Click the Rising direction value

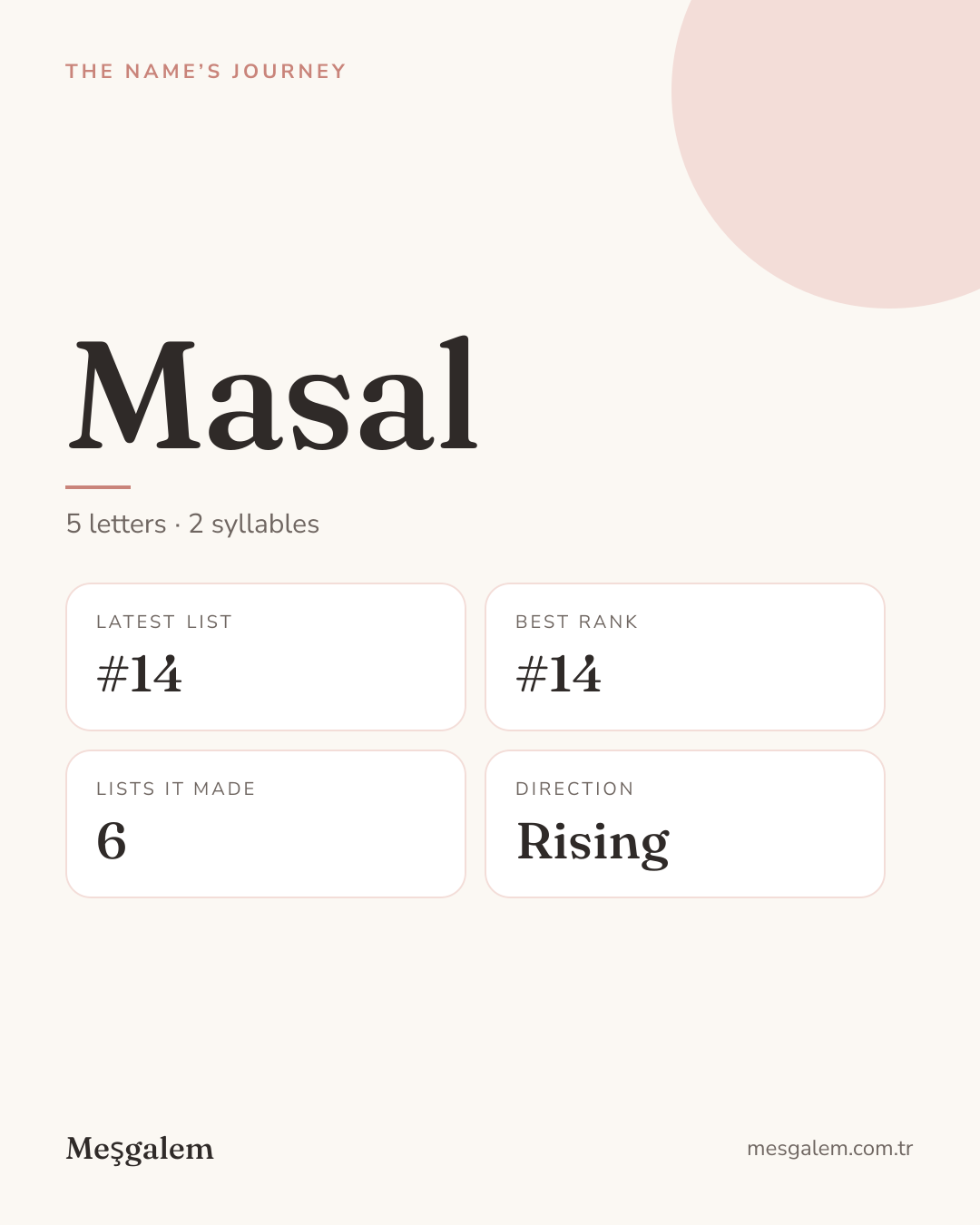(593, 843)
